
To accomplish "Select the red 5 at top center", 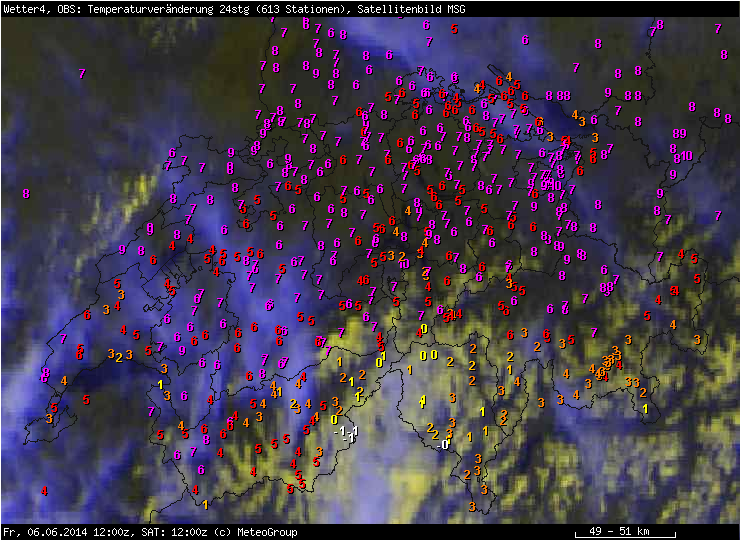I will coord(455,28).
